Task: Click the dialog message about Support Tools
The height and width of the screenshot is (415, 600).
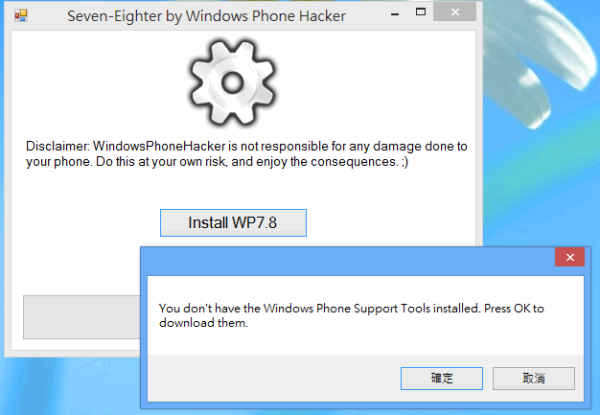Action: [x=351, y=316]
